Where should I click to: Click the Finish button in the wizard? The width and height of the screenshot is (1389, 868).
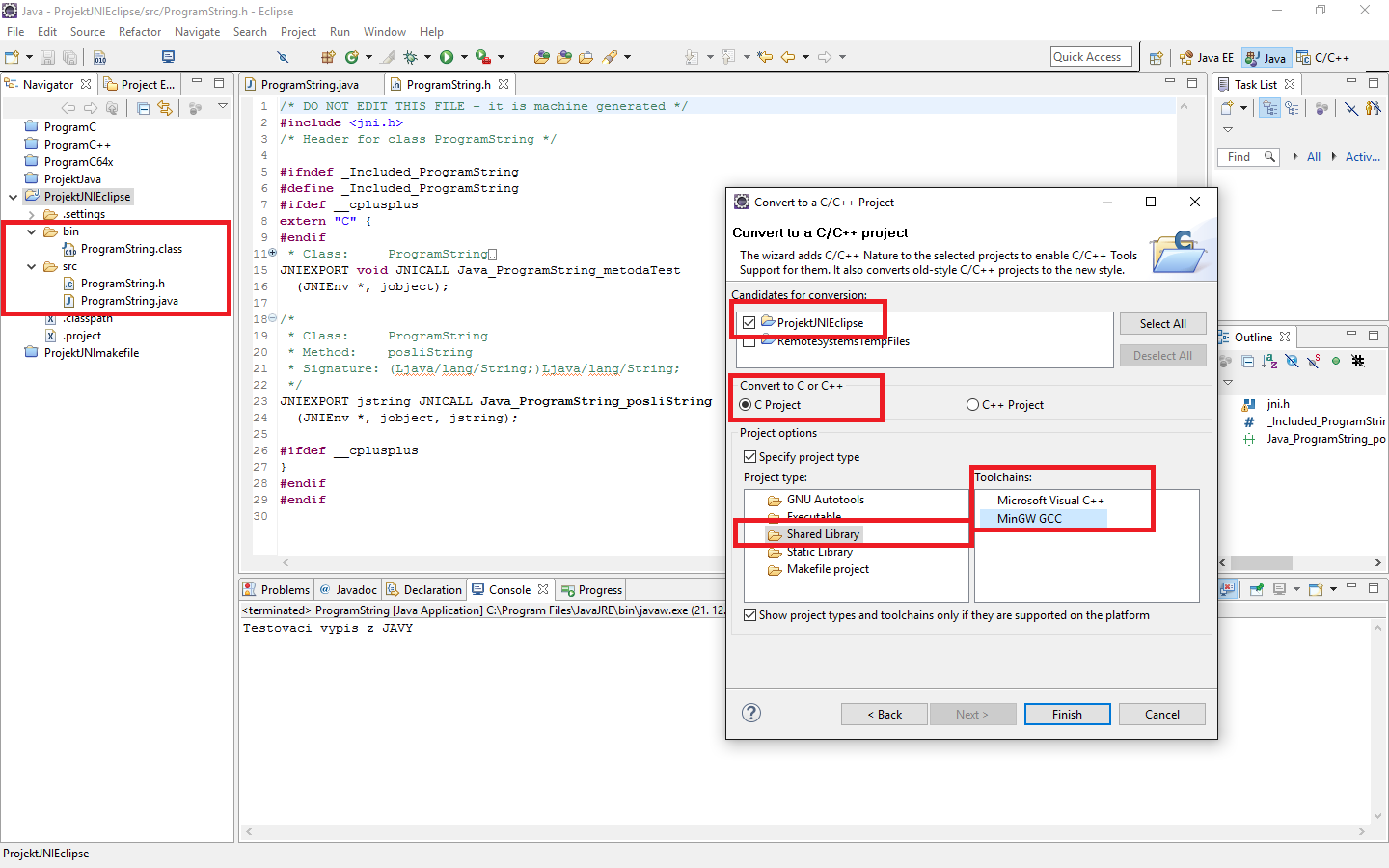click(1067, 714)
